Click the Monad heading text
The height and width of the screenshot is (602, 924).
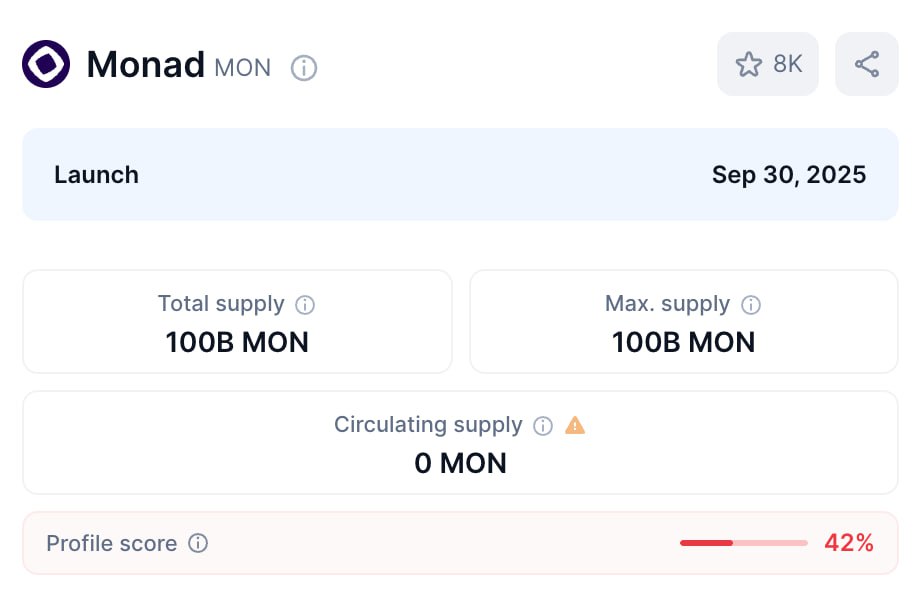146,64
